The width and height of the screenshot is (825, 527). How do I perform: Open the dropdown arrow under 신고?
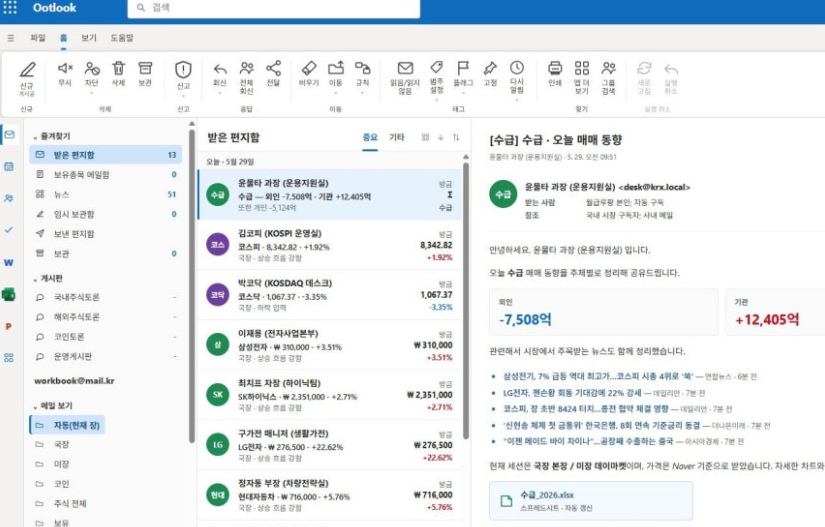click(183, 96)
